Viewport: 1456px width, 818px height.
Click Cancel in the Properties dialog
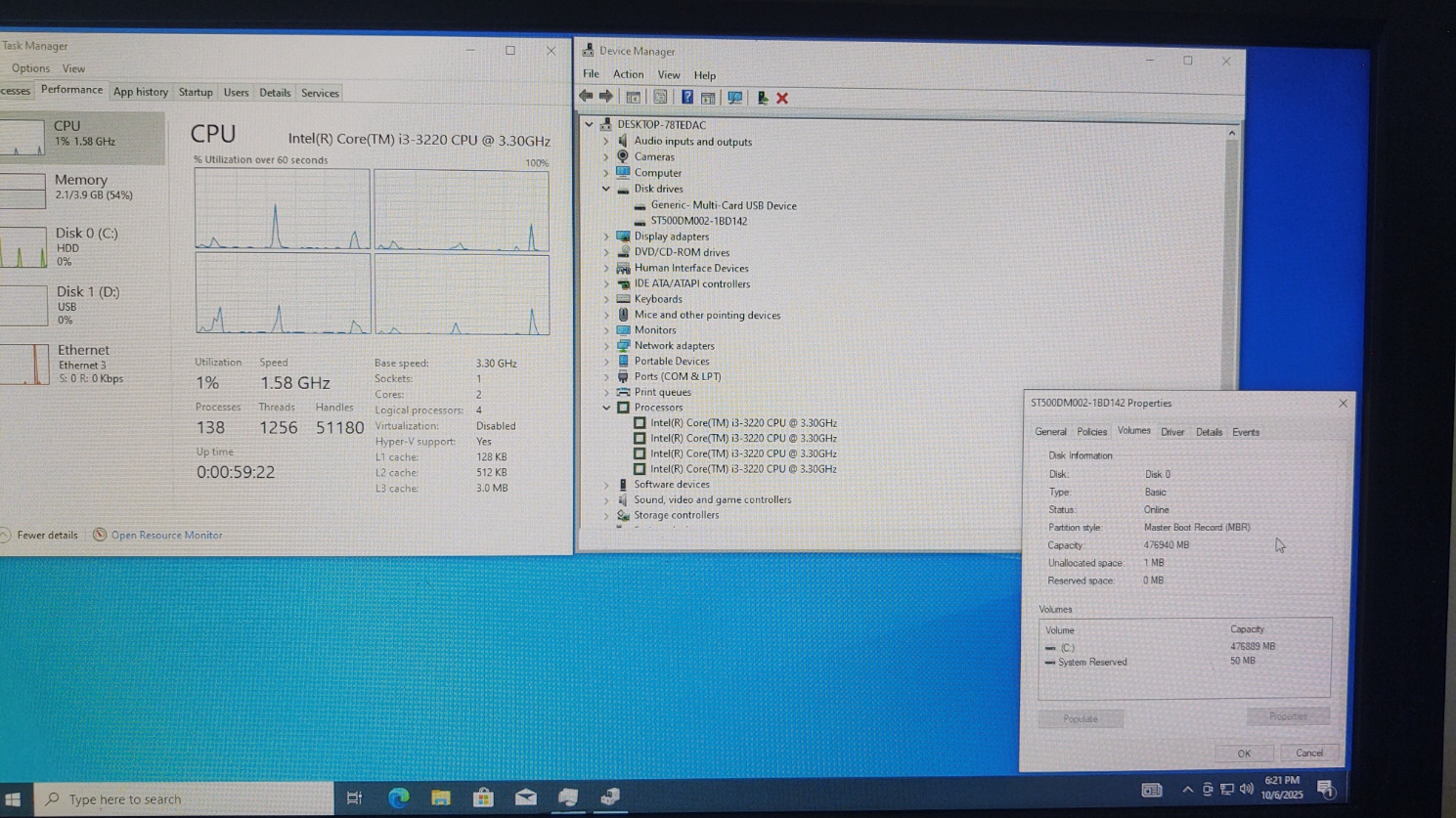click(1308, 753)
